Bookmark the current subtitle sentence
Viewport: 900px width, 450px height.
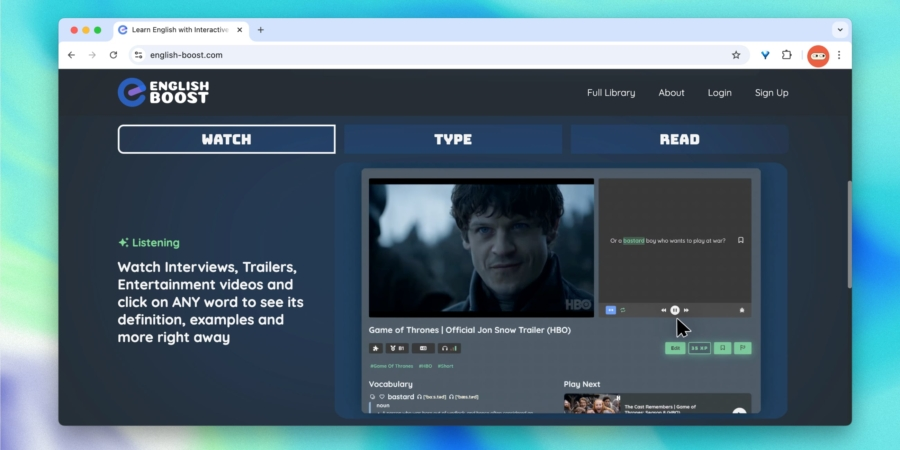(740, 241)
